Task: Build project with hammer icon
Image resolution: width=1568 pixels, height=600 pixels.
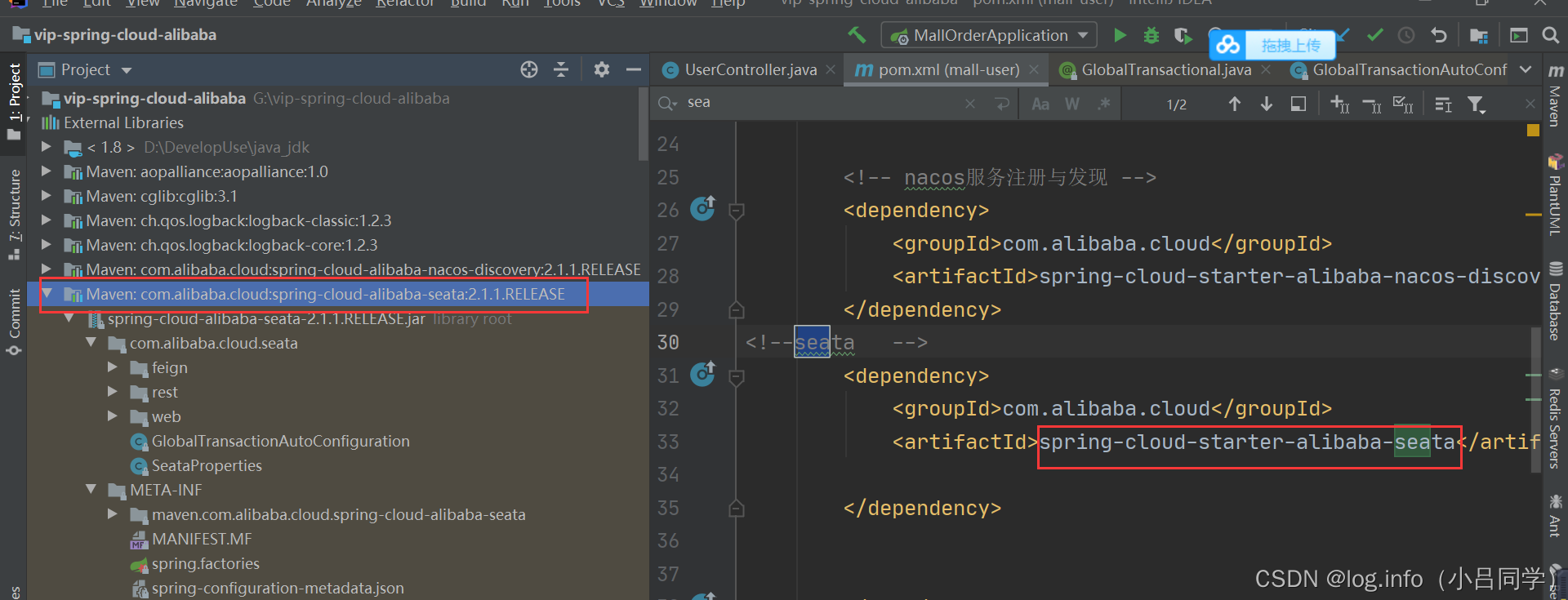Action: tap(857, 35)
